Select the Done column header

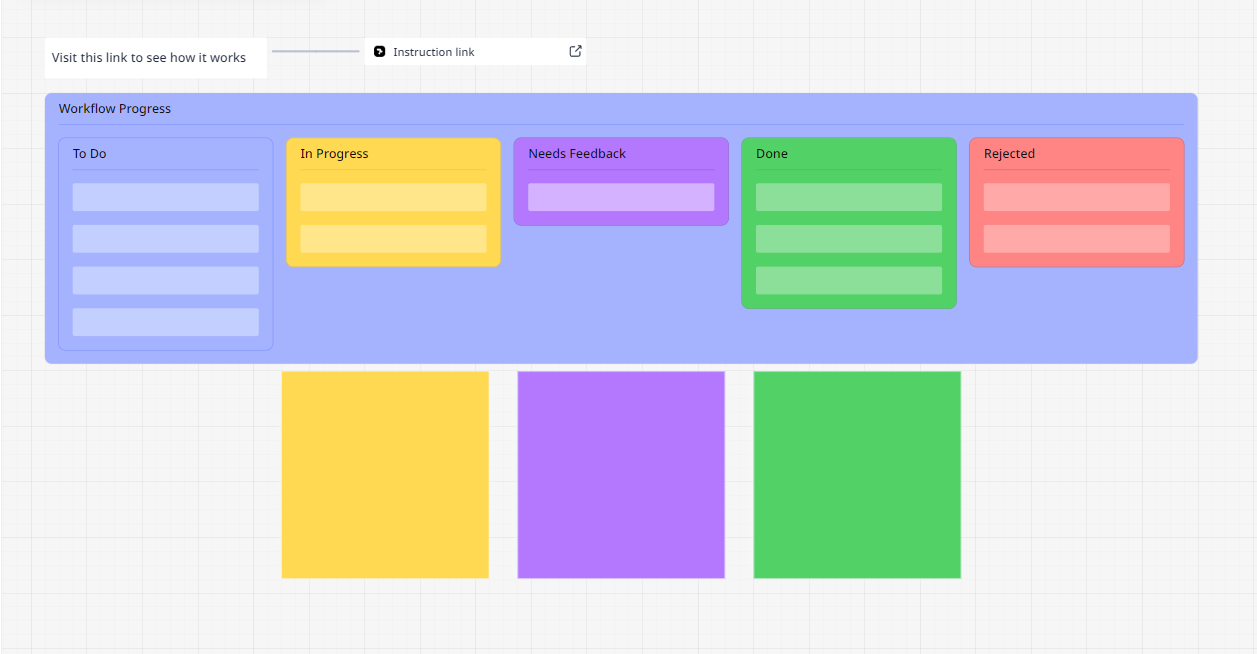click(x=772, y=154)
